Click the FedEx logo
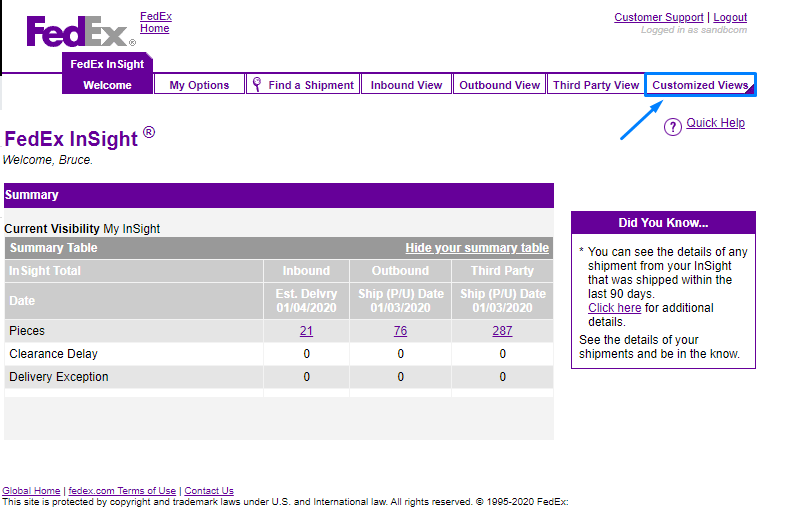Image resolution: width=797 pixels, height=512 pixels. pyautogui.click(x=80, y=32)
